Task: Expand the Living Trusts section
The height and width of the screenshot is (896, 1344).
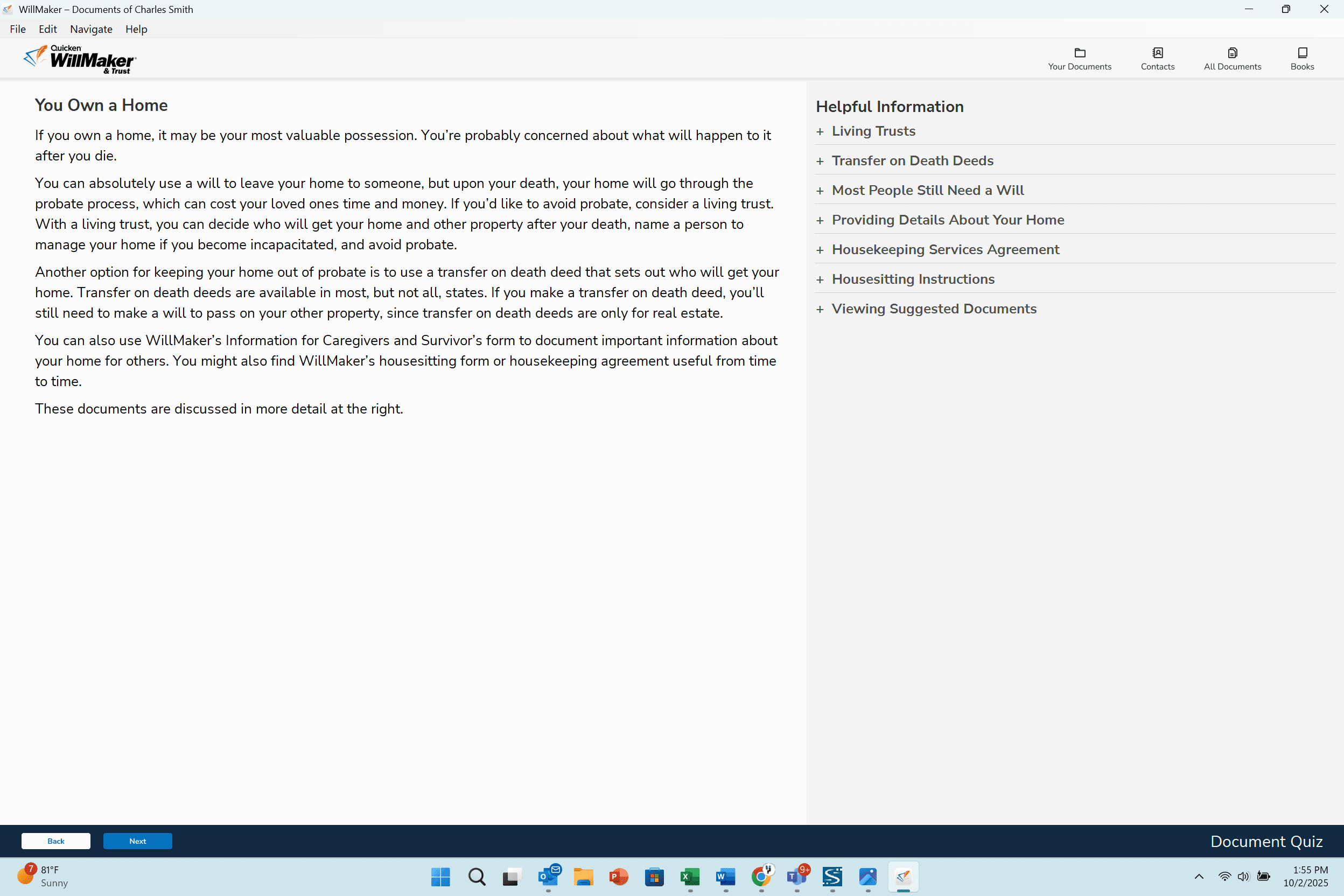Action: tap(873, 131)
